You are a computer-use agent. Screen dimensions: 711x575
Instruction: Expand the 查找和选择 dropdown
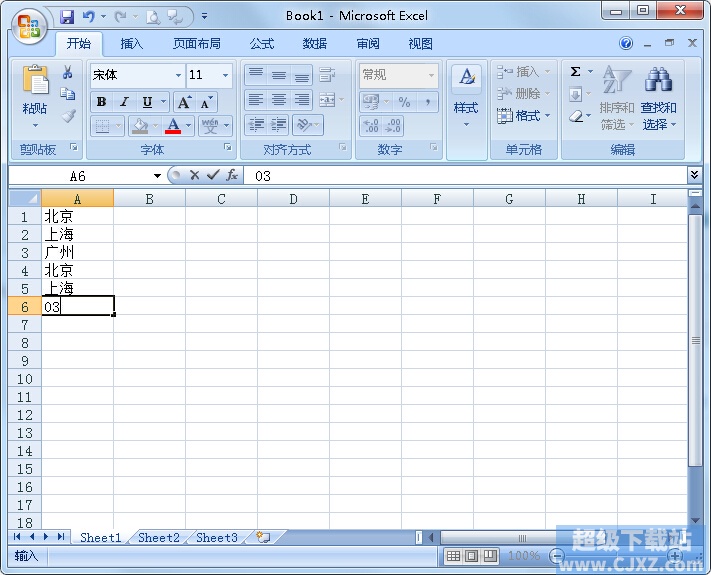[x=659, y=116]
